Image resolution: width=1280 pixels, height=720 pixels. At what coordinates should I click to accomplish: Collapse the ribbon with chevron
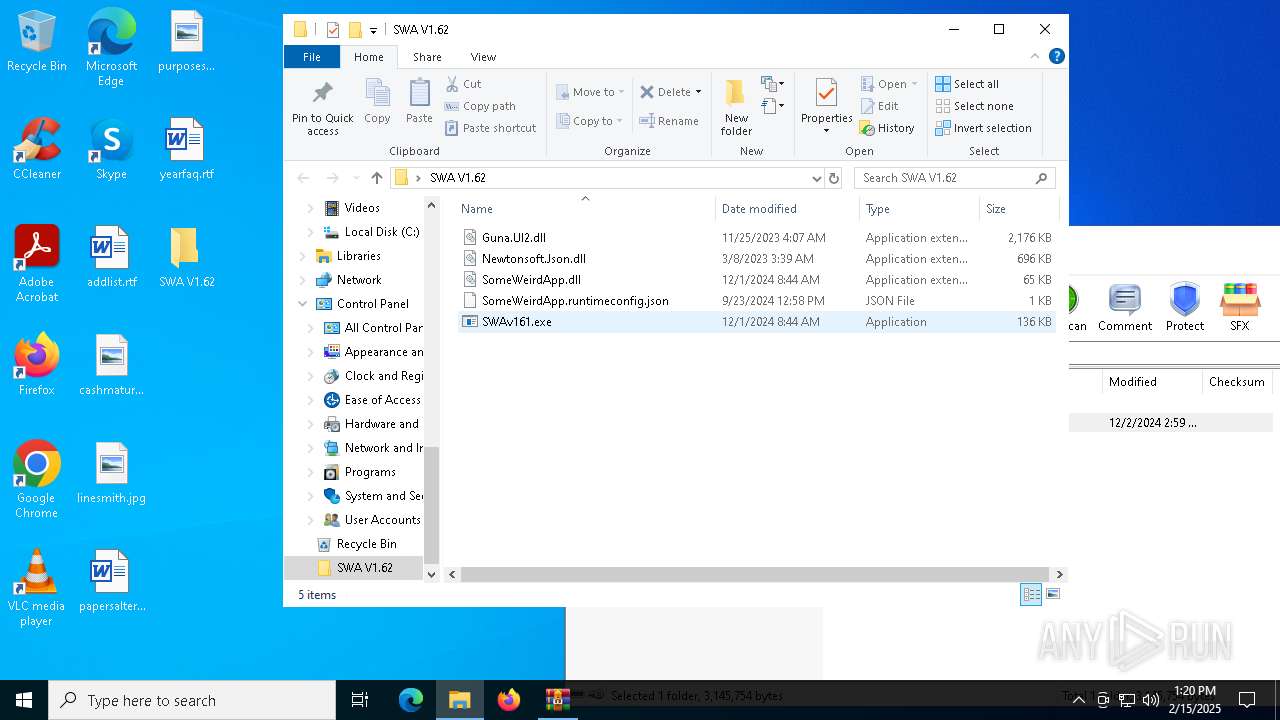1035,56
